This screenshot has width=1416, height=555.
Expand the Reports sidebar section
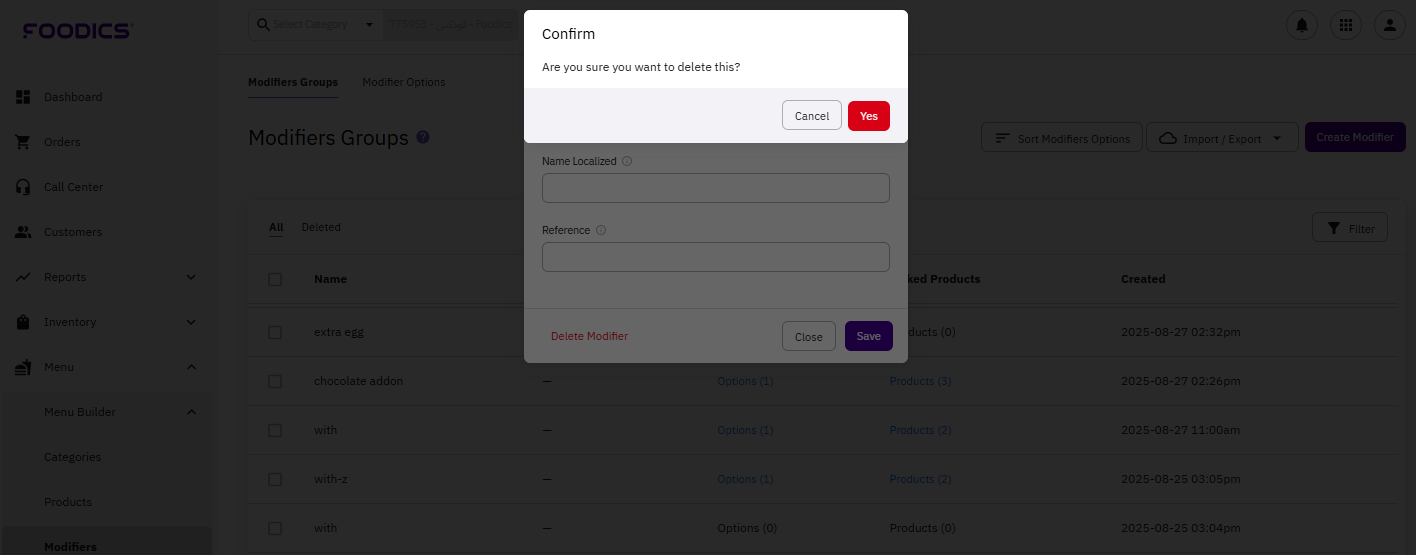coord(191,277)
